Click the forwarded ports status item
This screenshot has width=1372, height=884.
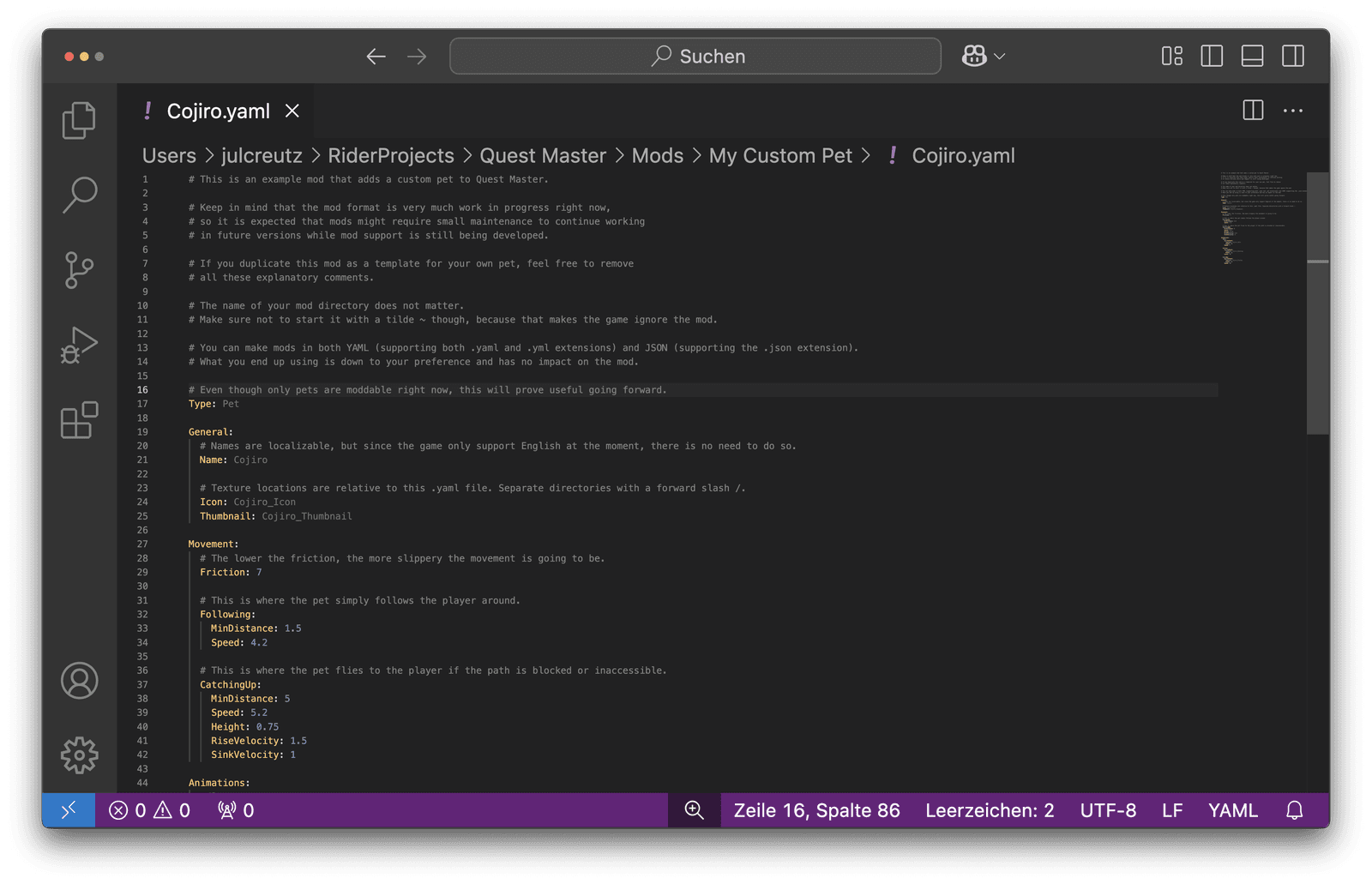[236, 810]
